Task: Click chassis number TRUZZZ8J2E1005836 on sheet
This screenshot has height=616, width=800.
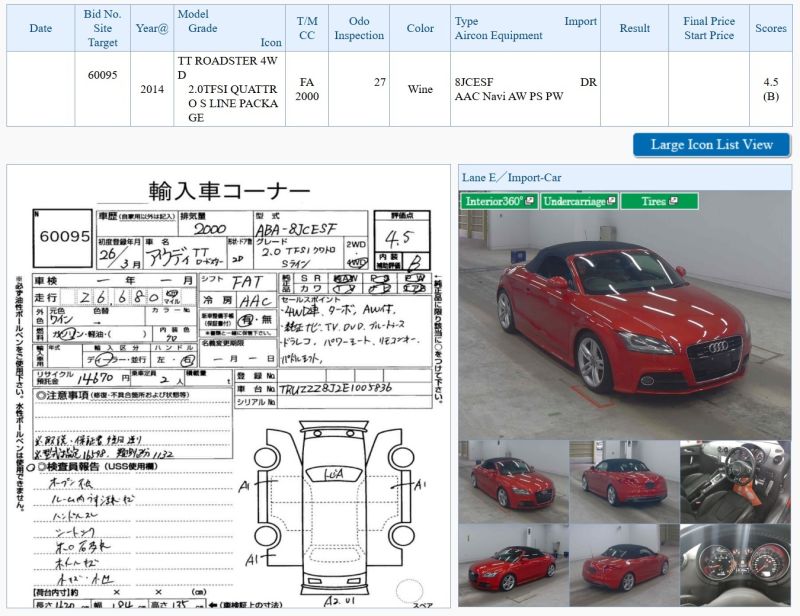Action: coord(336,388)
